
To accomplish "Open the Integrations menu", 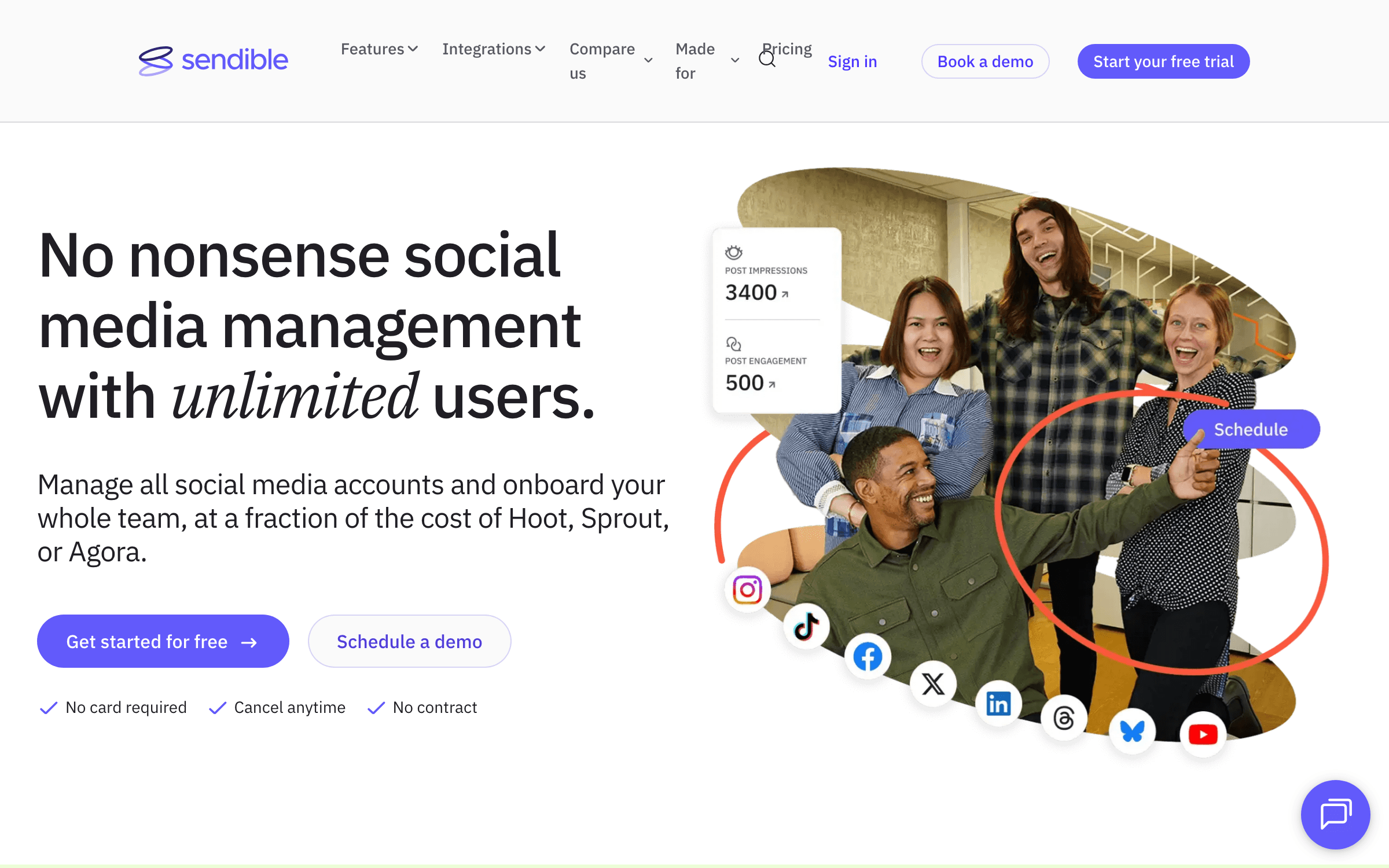I will pyautogui.click(x=494, y=49).
